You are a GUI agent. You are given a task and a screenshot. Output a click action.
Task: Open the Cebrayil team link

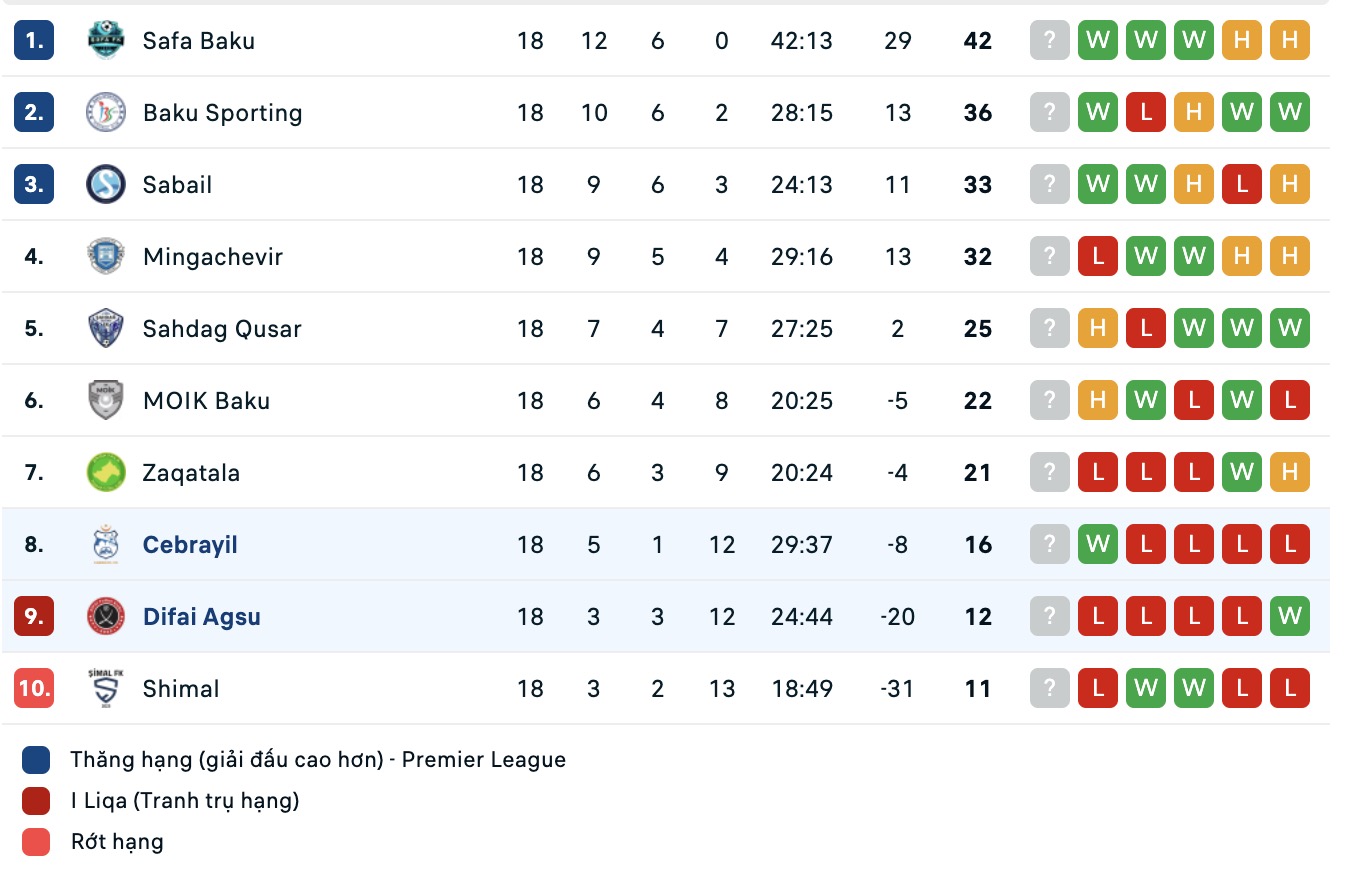click(190, 545)
